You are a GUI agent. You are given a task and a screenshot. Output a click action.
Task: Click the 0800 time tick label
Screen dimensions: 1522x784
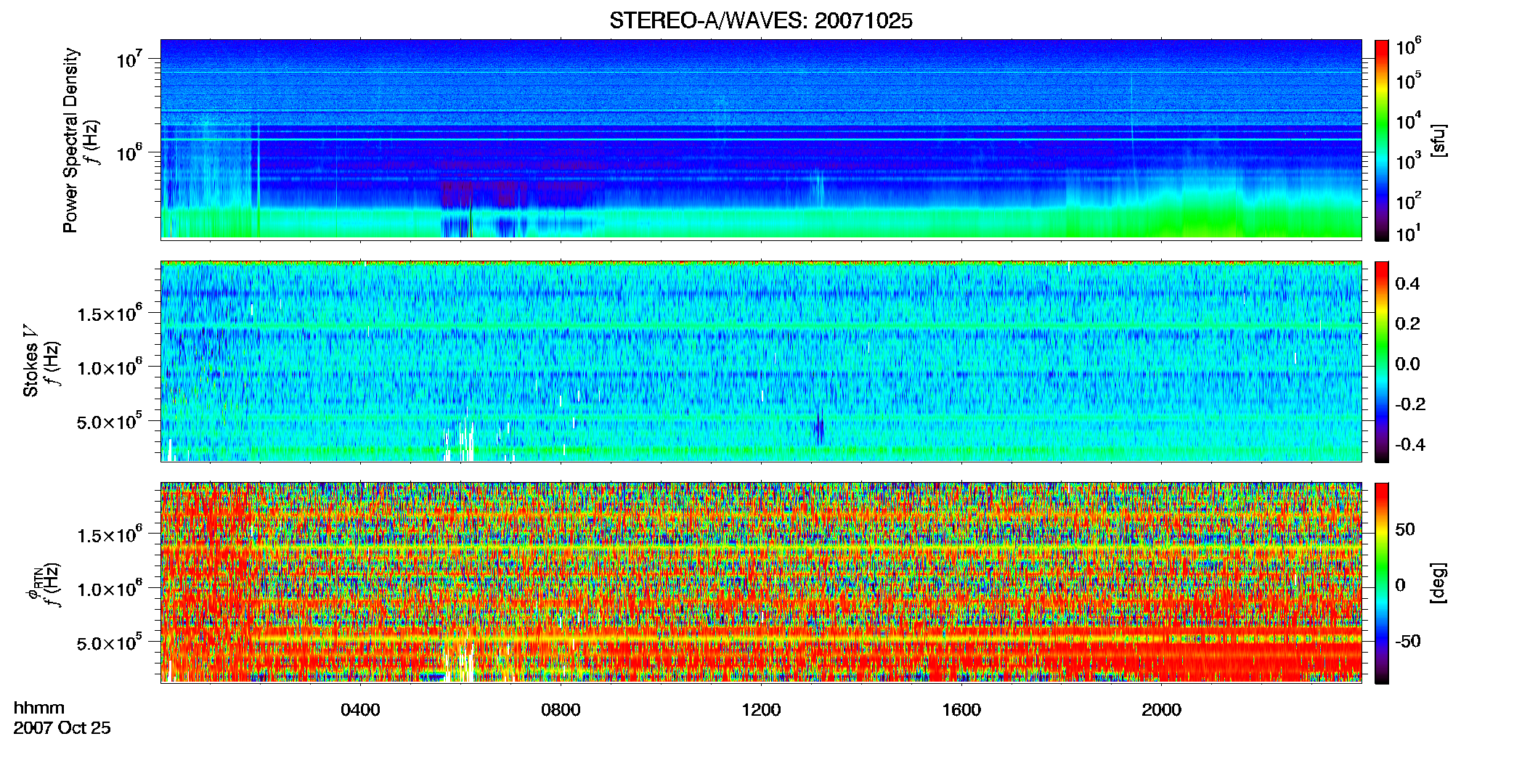click(561, 710)
